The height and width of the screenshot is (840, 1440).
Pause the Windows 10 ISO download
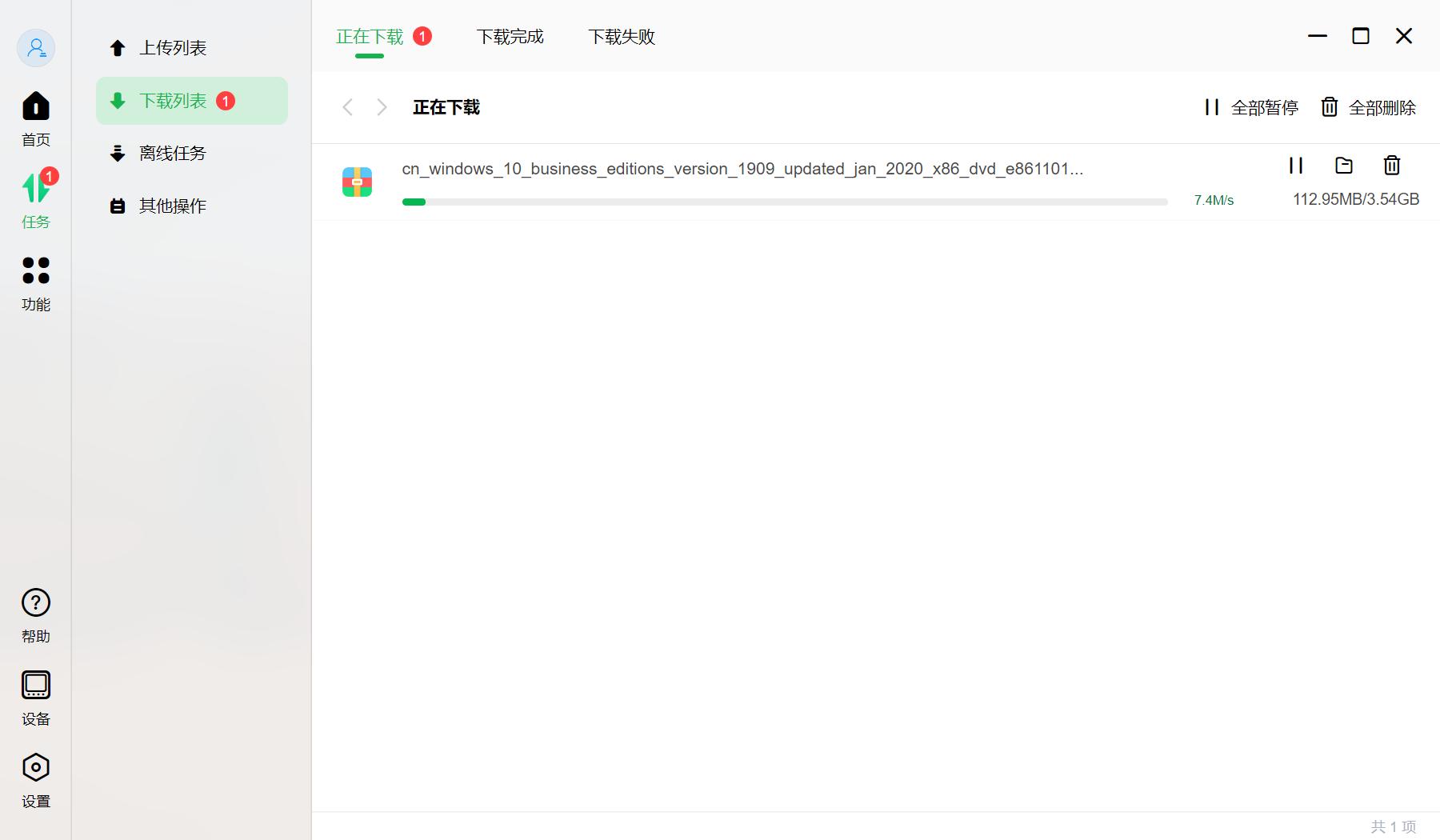(1296, 166)
